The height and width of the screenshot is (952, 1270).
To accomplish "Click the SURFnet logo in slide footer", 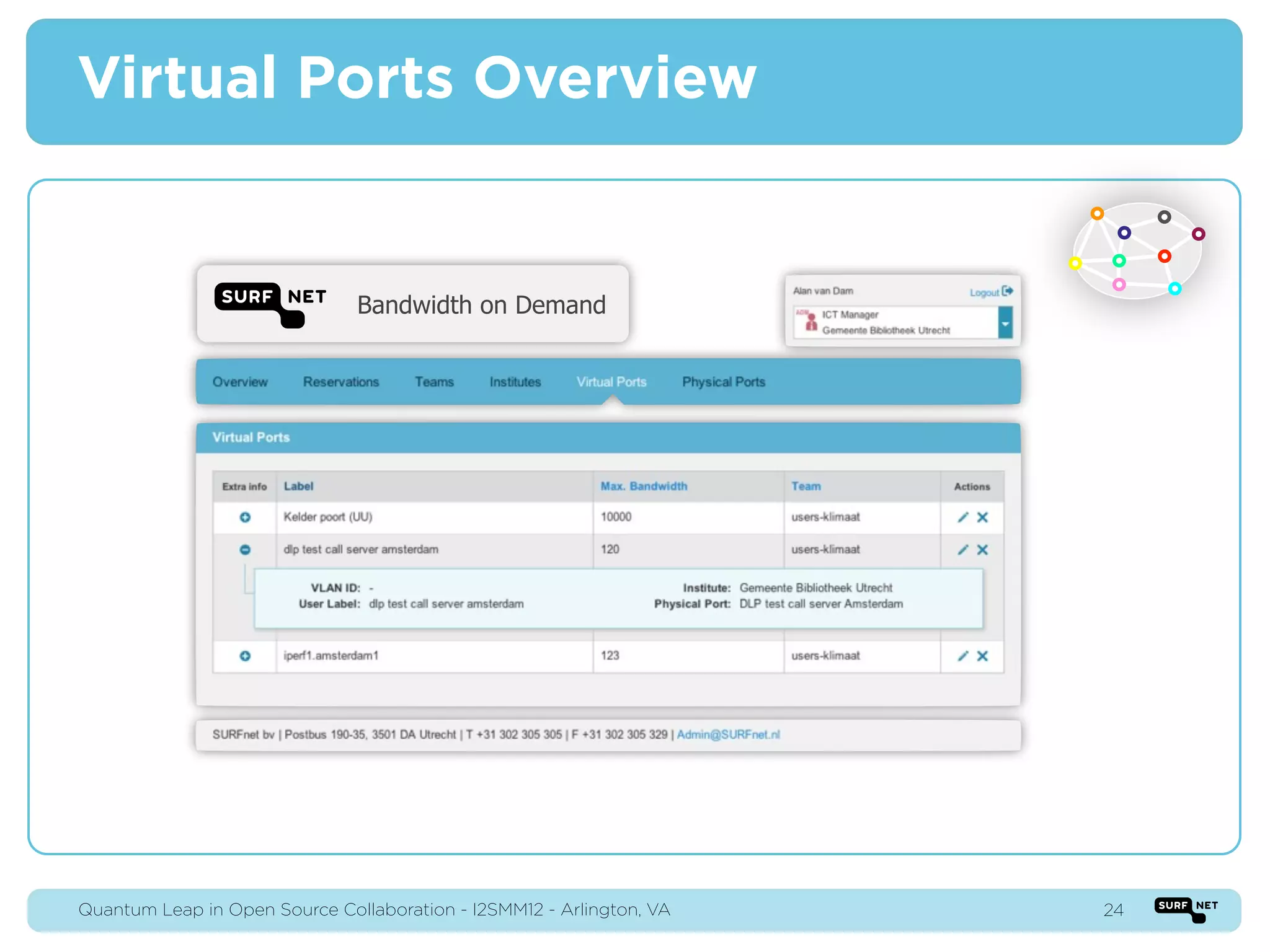I will [x=1186, y=909].
